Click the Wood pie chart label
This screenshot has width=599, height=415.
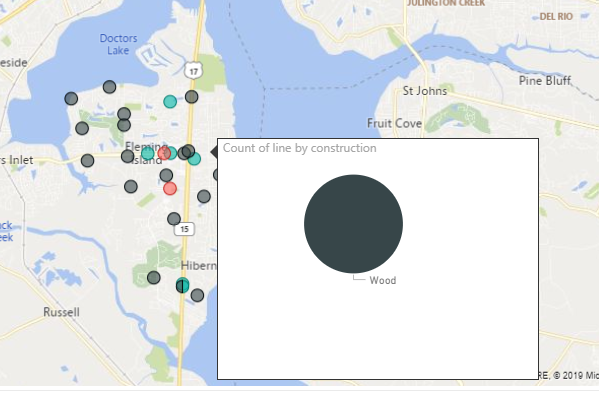point(383,280)
